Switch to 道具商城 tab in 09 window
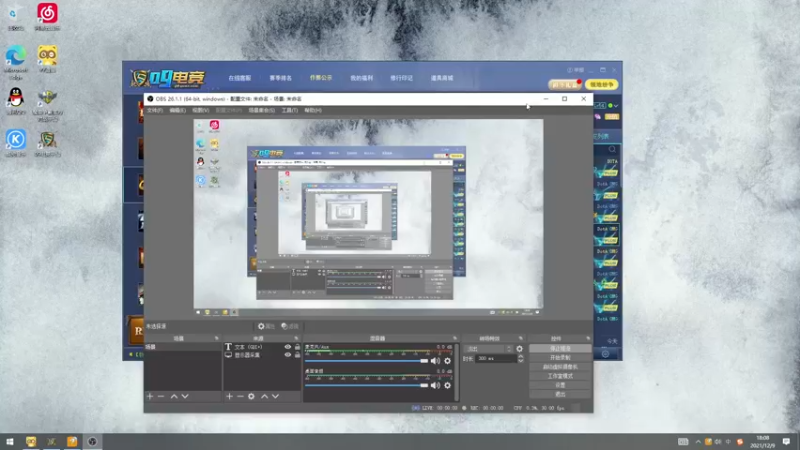Image resolution: width=800 pixels, height=450 pixels. pyautogui.click(x=442, y=78)
